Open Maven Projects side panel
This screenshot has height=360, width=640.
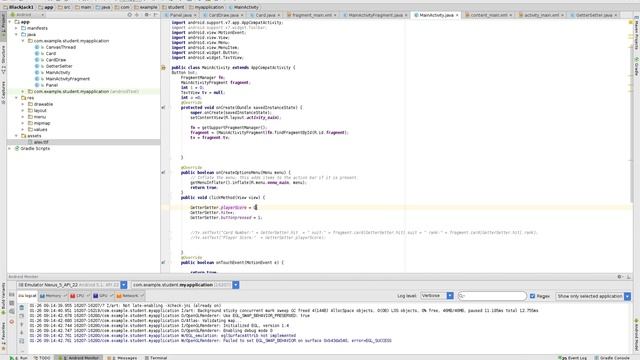[636, 34]
